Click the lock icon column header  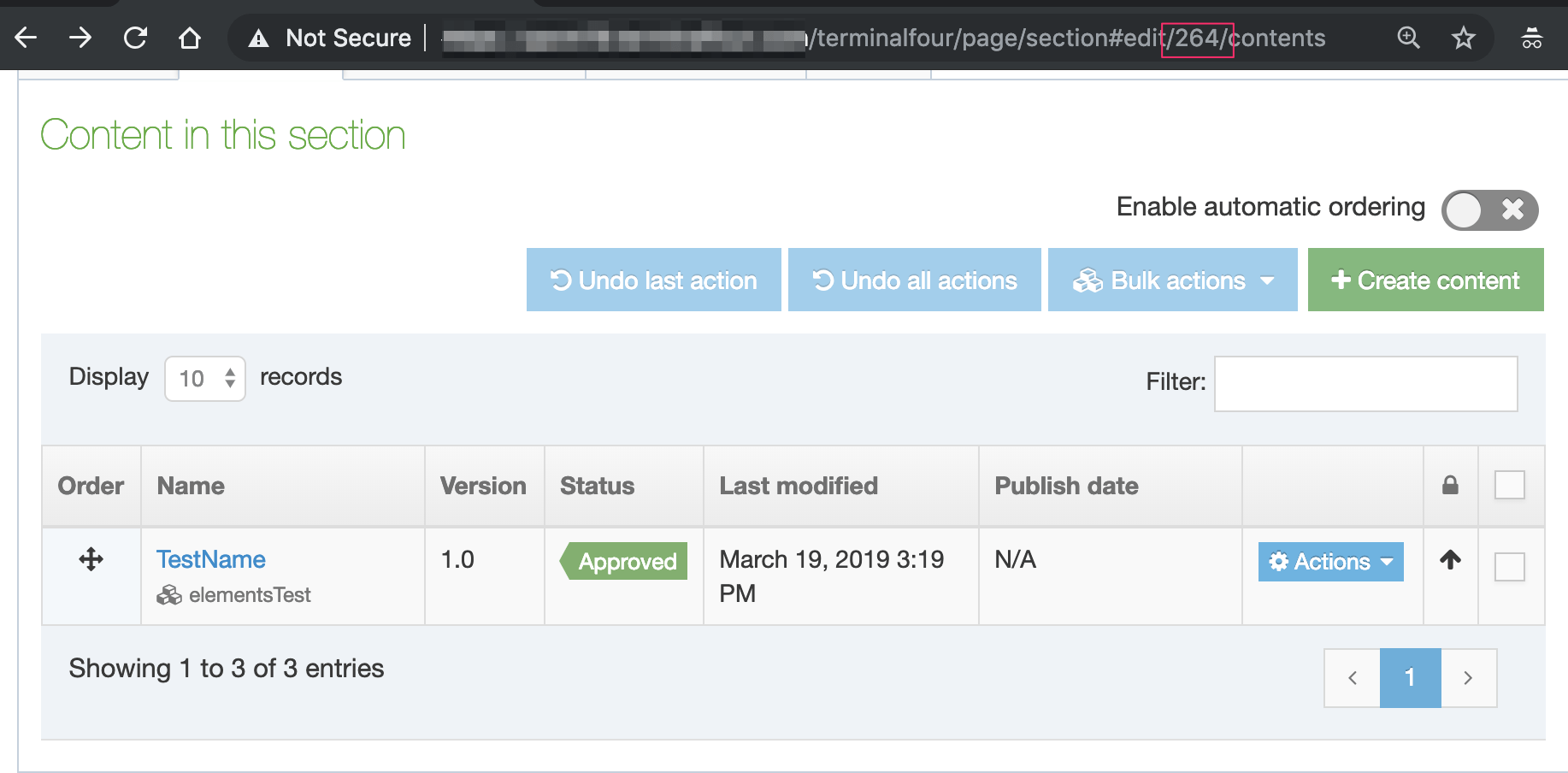point(1450,486)
